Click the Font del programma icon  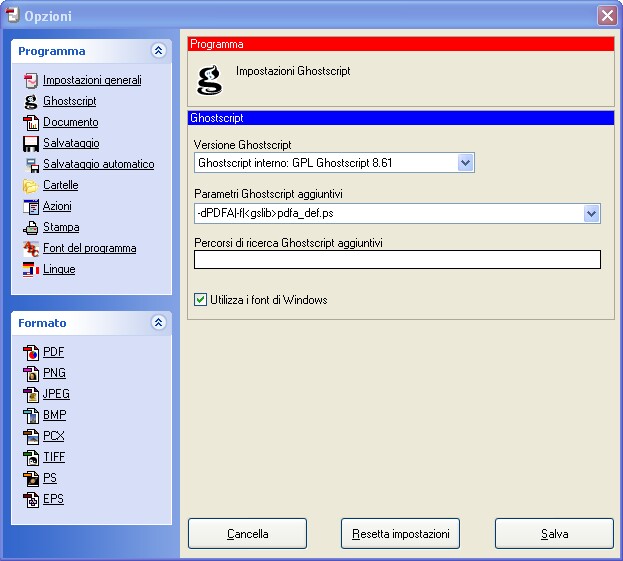click(31, 249)
